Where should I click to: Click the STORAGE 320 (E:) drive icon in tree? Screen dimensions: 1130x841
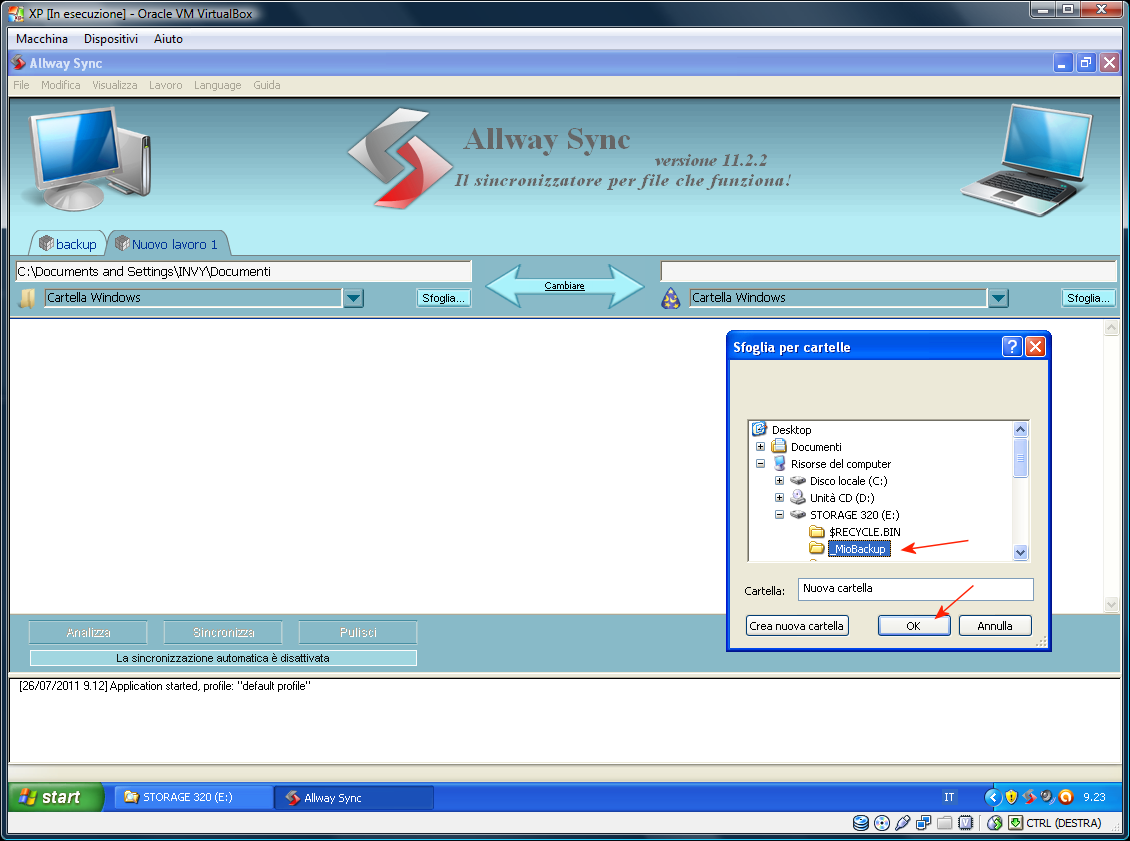(798, 515)
